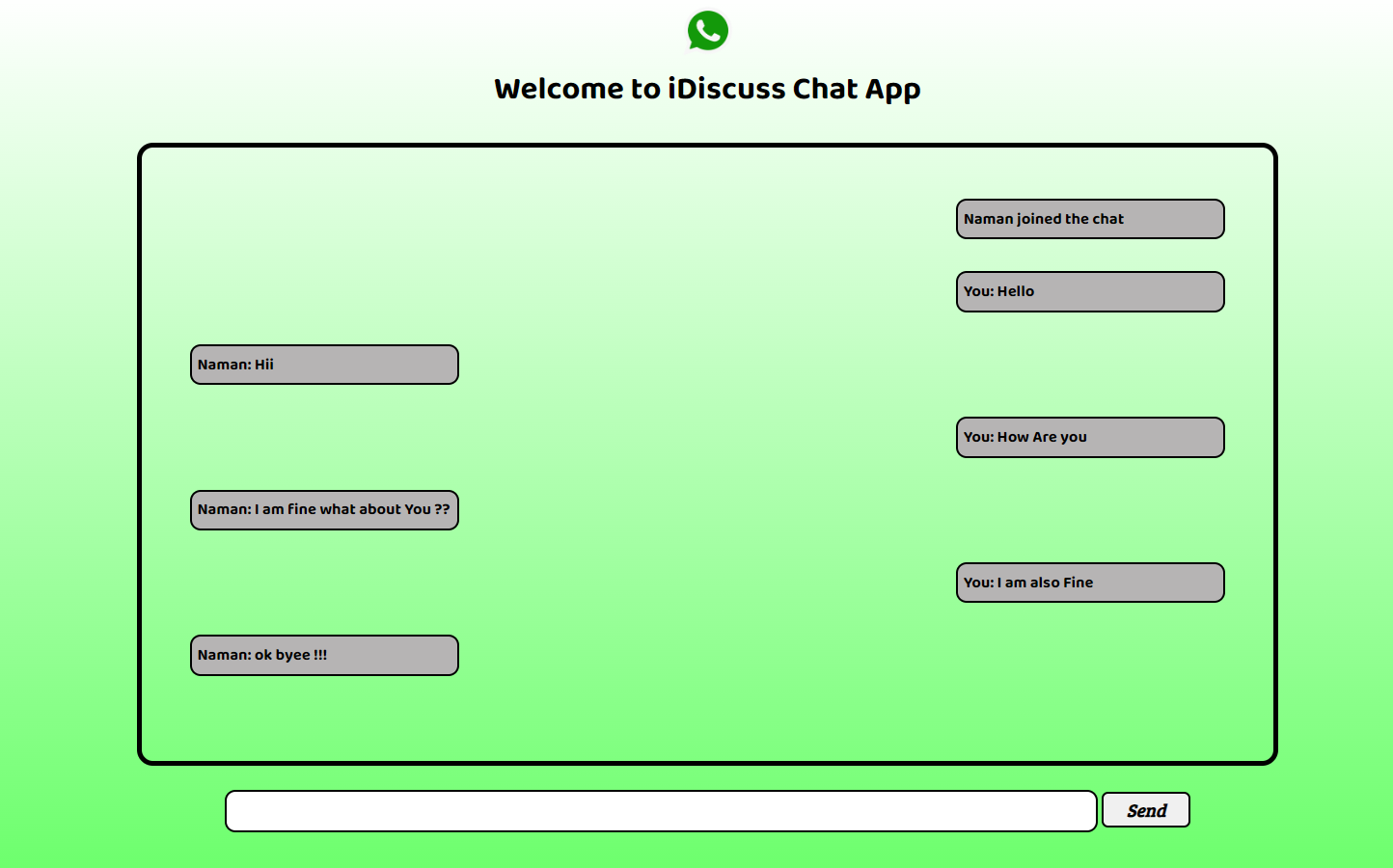Click the 'You: I am also Fine' bubble
Image resolution: width=1393 pixels, height=868 pixels.
tap(1090, 583)
